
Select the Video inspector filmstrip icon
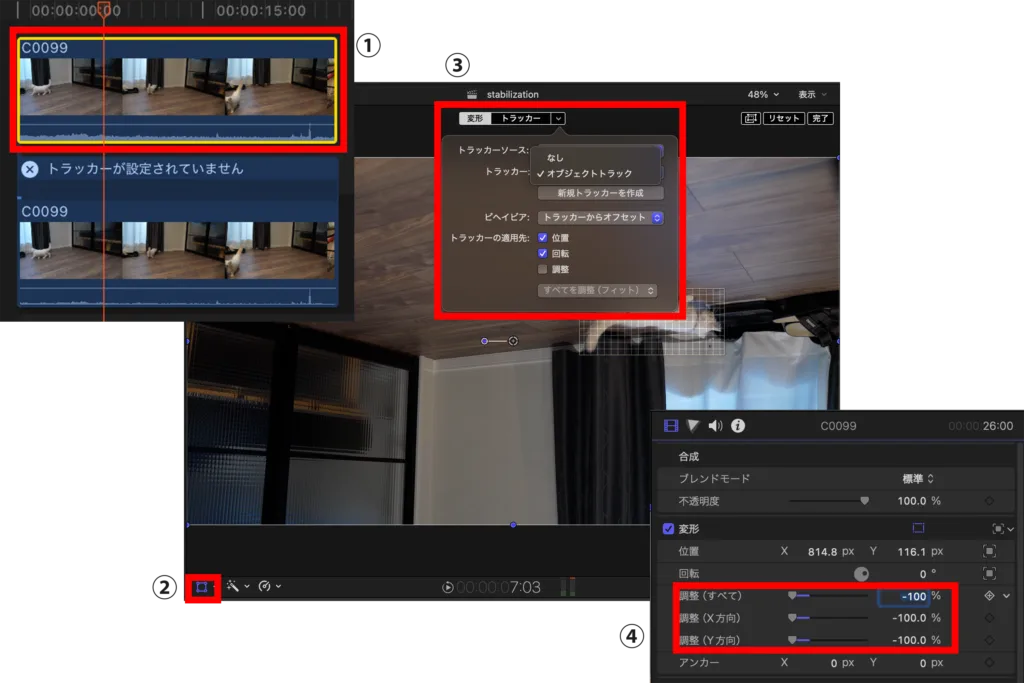(671, 426)
